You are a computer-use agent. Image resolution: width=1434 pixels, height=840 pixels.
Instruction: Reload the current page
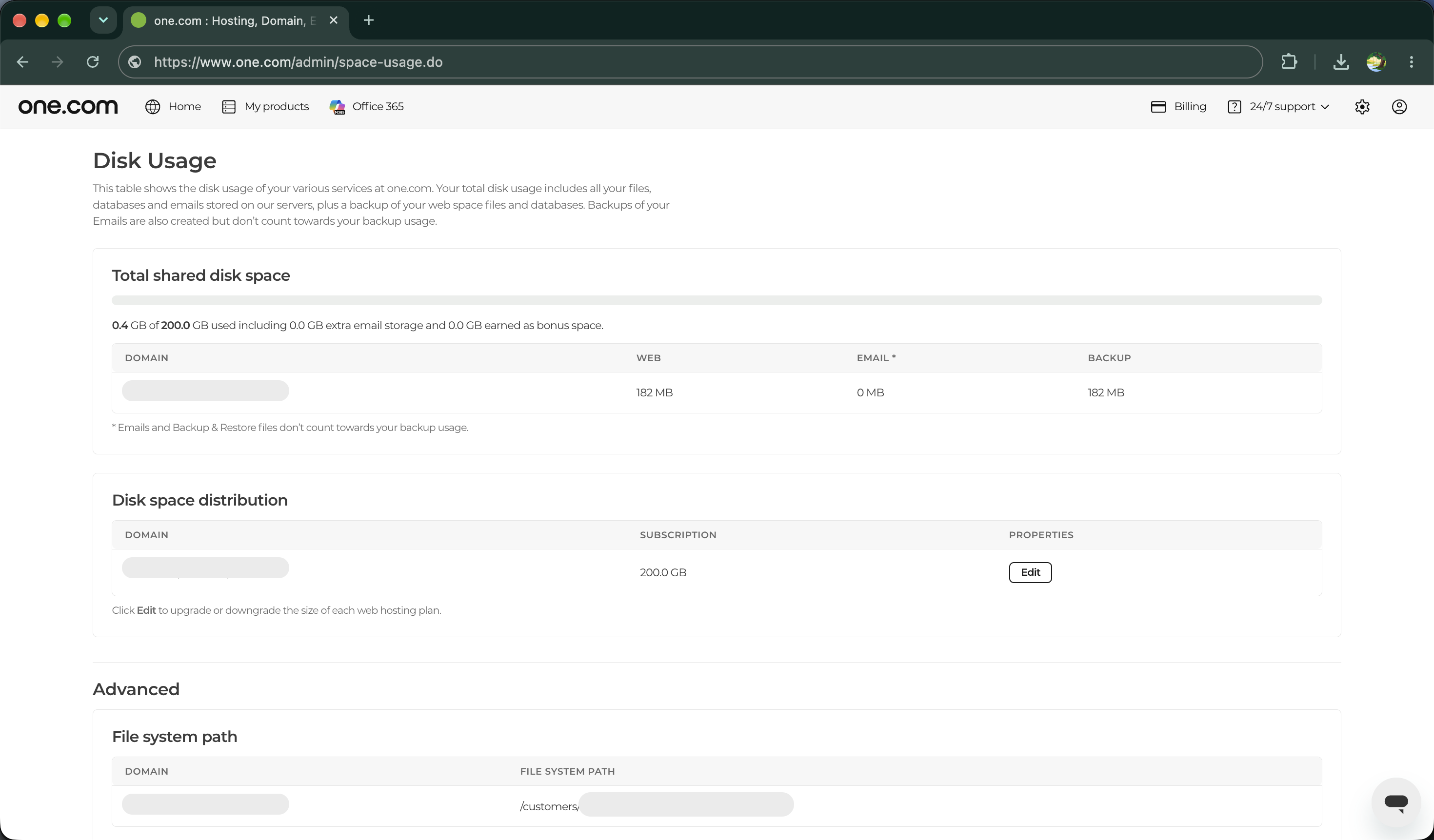click(x=93, y=61)
